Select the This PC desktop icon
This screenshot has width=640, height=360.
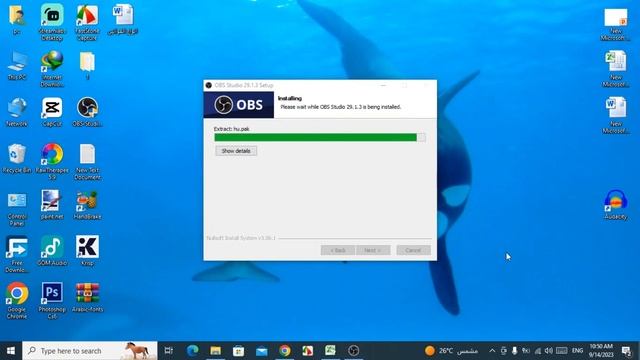point(17,65)
